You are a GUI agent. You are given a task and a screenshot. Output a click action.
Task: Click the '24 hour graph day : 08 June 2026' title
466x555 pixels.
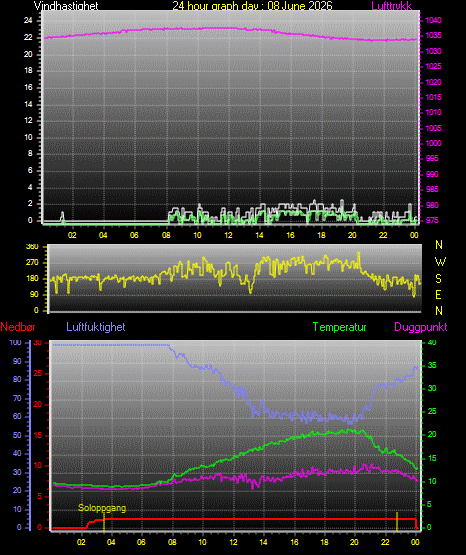point(252,6)
